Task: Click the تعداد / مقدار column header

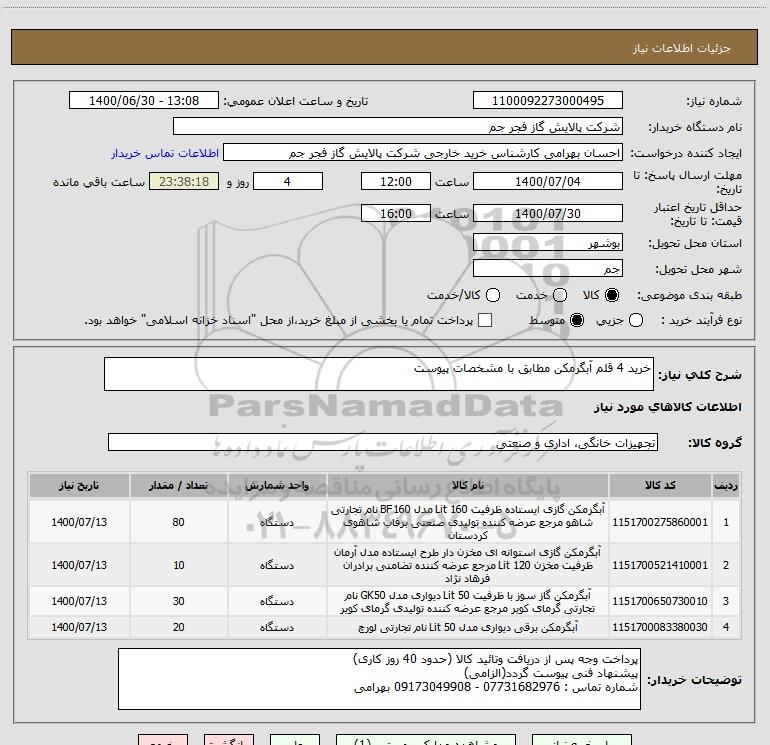Action: [x=178, y=486]
